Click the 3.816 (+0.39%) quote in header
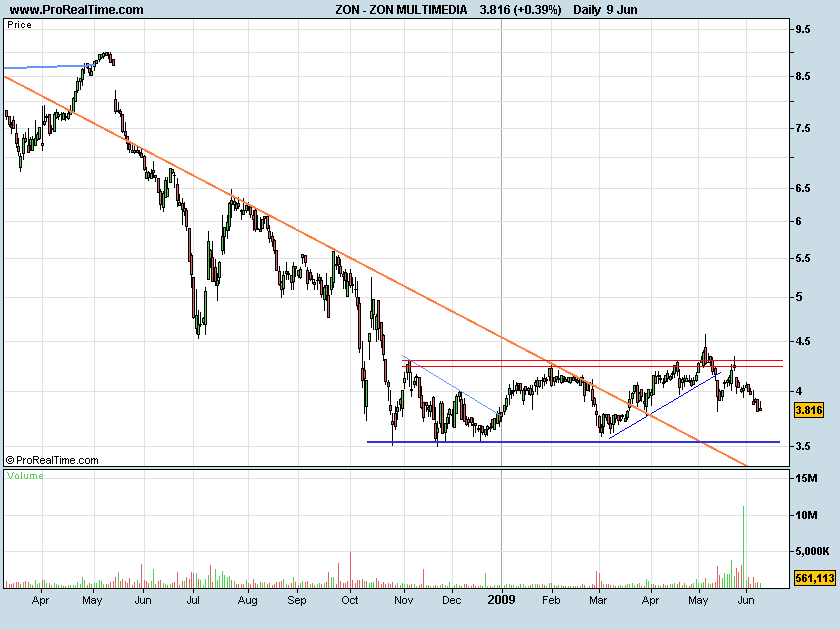Image resolution: width=840 pixels, height=630 pixels. point(521,10)
